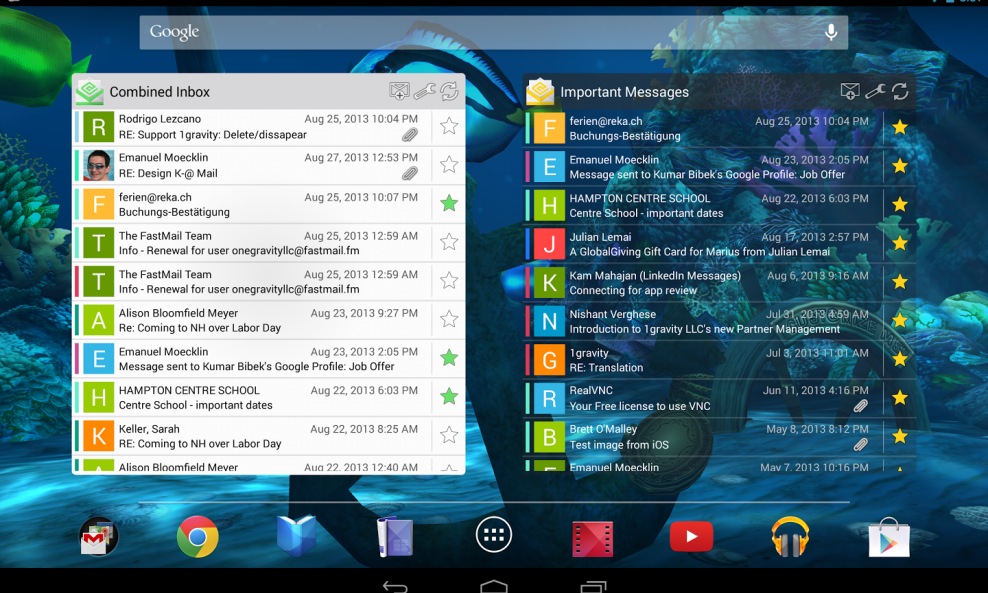Unstar Julian Lemai's GlobalGiving email
The width and height of the screenshot is (988, 593).
tap(900, 243)
